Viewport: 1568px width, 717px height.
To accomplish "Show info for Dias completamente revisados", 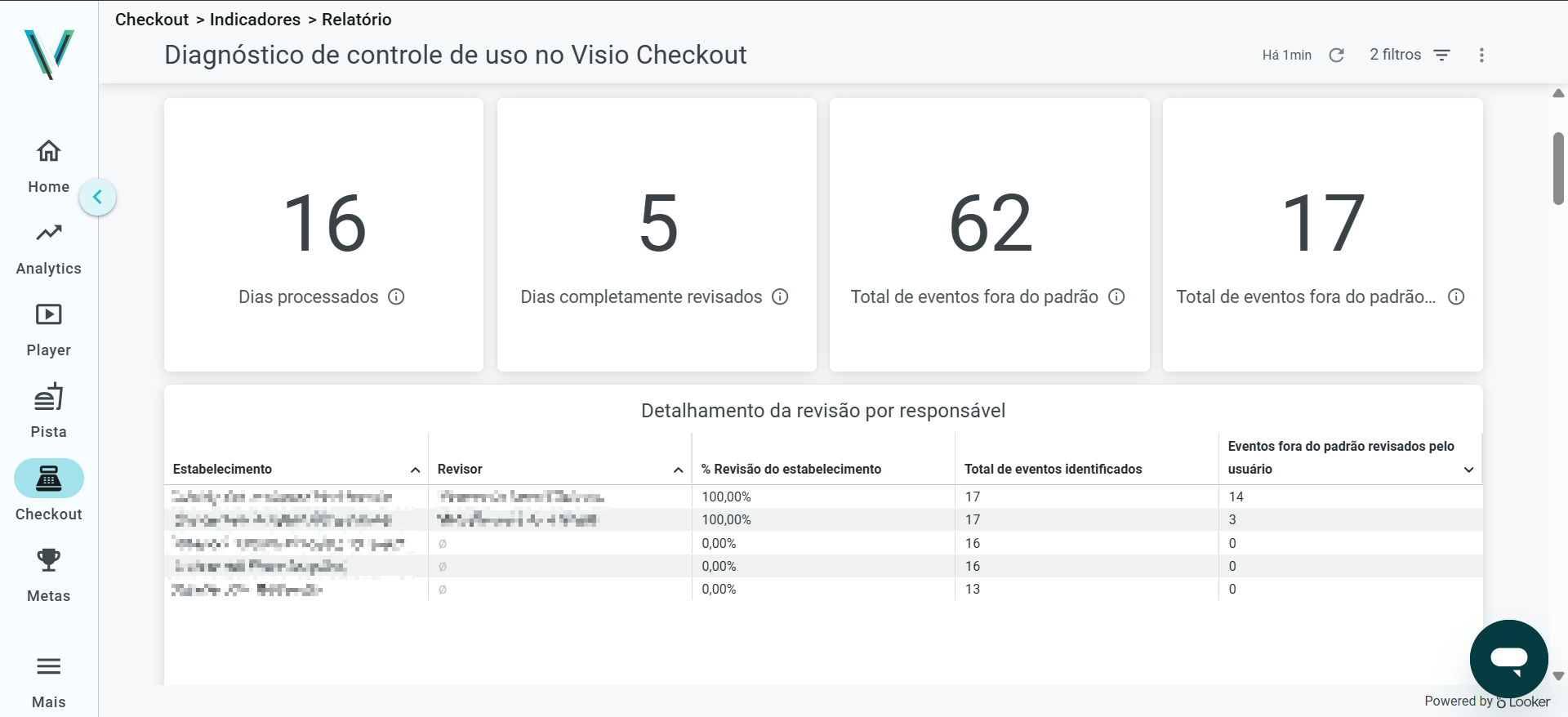I will 780,296.
